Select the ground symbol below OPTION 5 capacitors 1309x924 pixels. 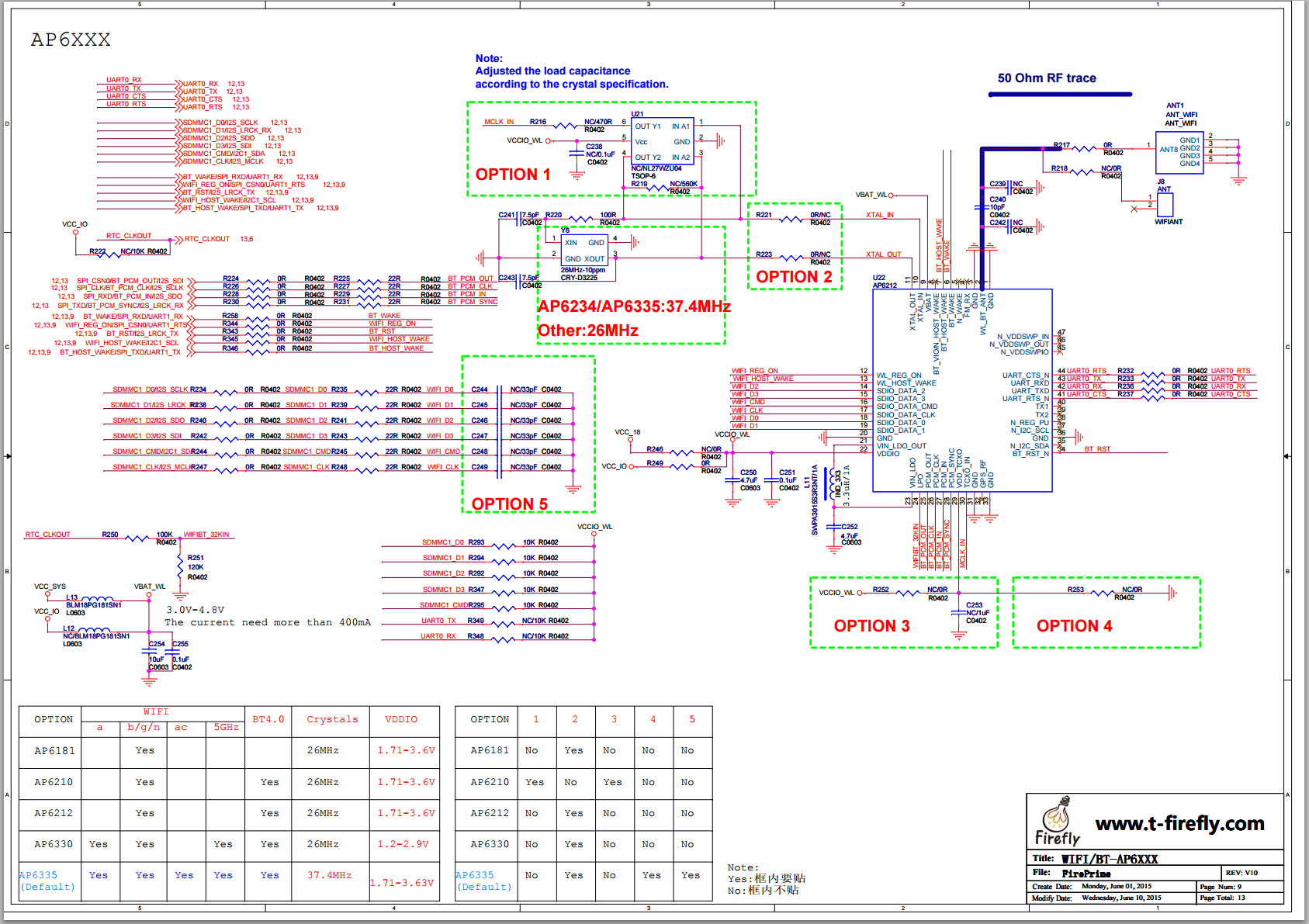[573, 489]
